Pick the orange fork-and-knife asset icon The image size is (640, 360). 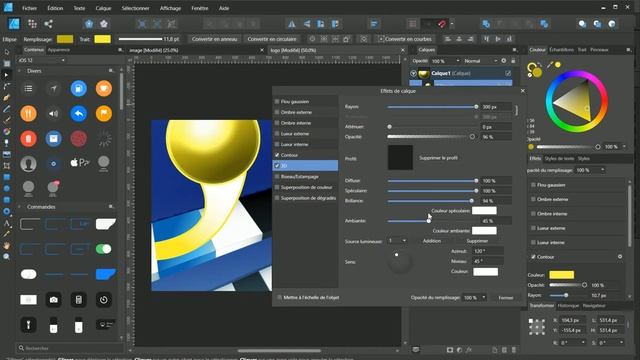click(28, 113)
